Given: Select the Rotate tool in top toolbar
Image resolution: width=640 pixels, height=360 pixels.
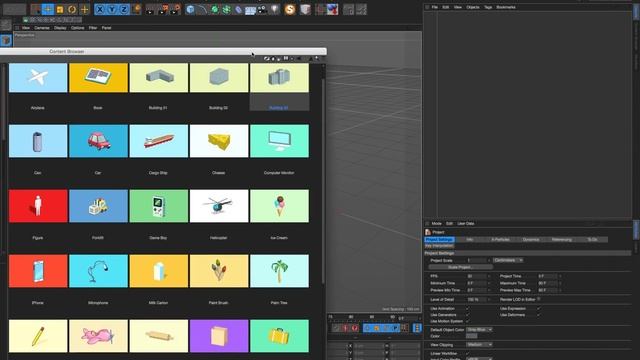Looking at the screenshot, I should pos(72,9).
